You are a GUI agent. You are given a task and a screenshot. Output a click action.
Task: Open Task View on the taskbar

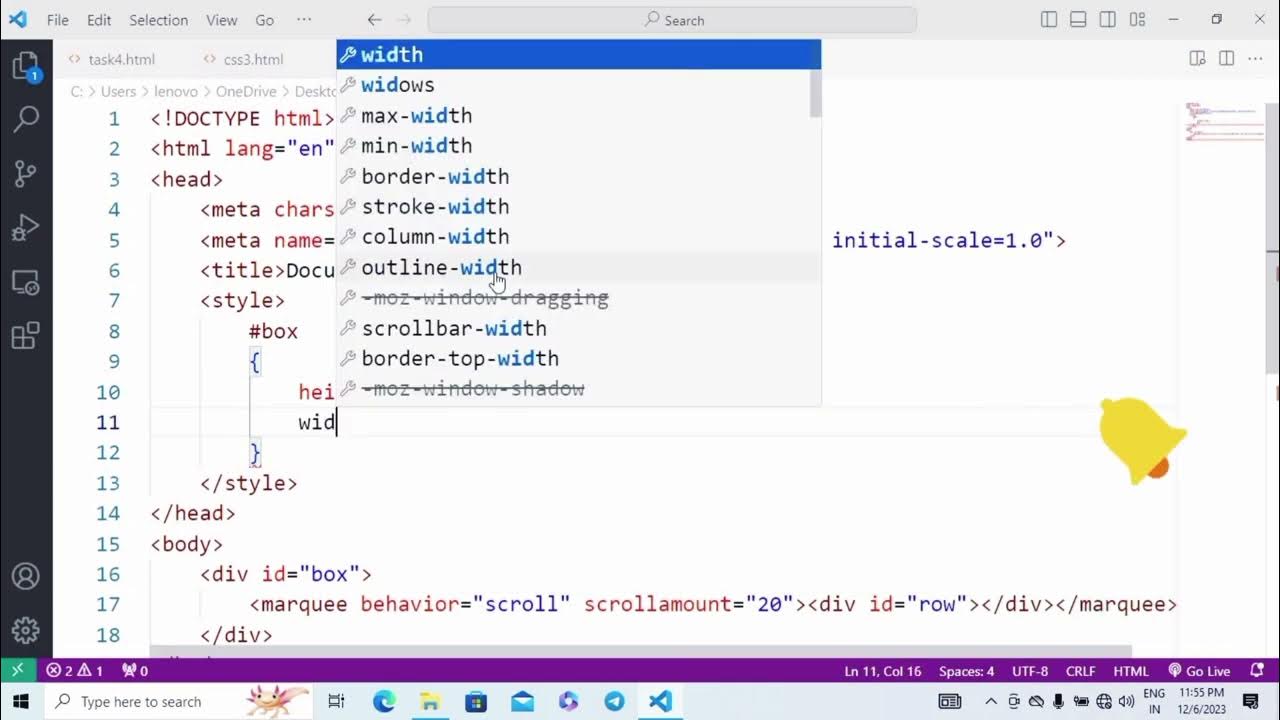tap(337, 702)
